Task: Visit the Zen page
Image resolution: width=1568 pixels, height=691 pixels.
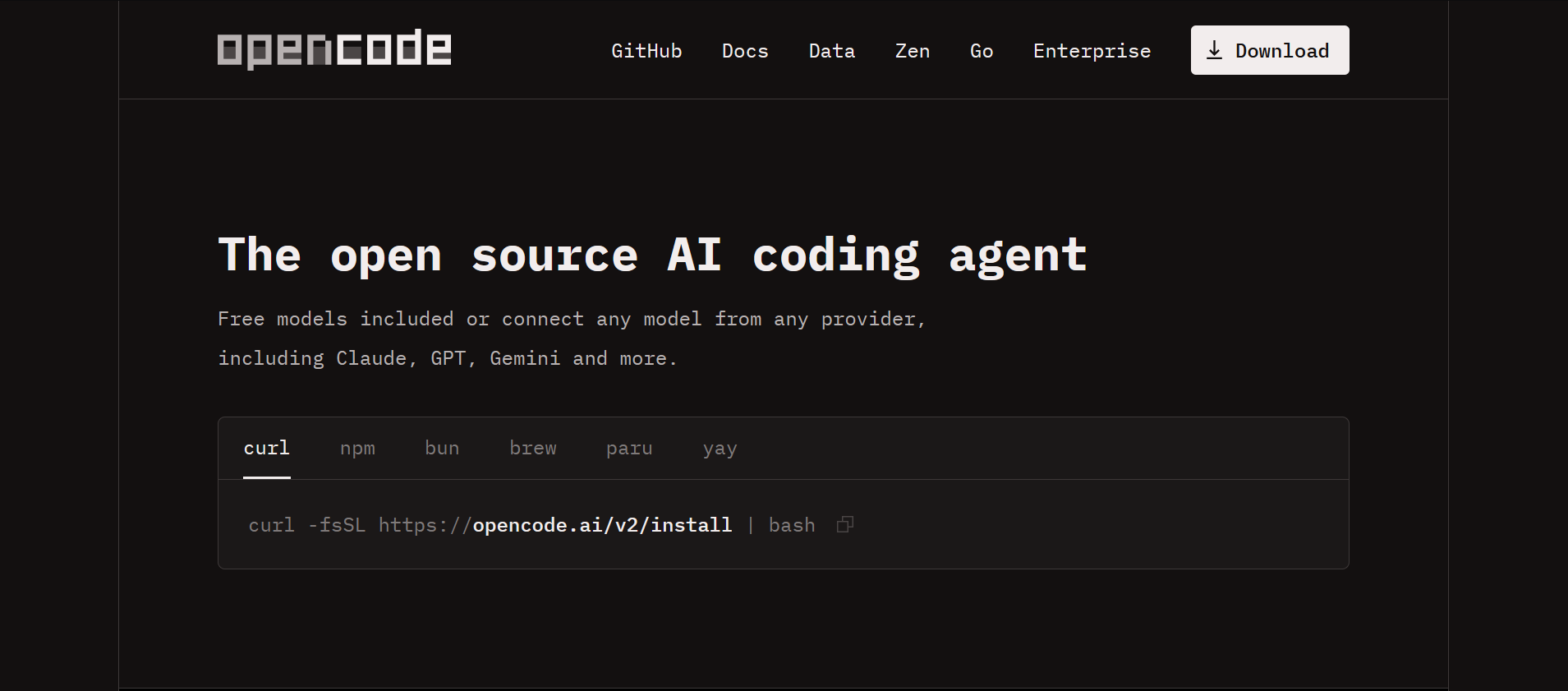Action: [913, 51]
